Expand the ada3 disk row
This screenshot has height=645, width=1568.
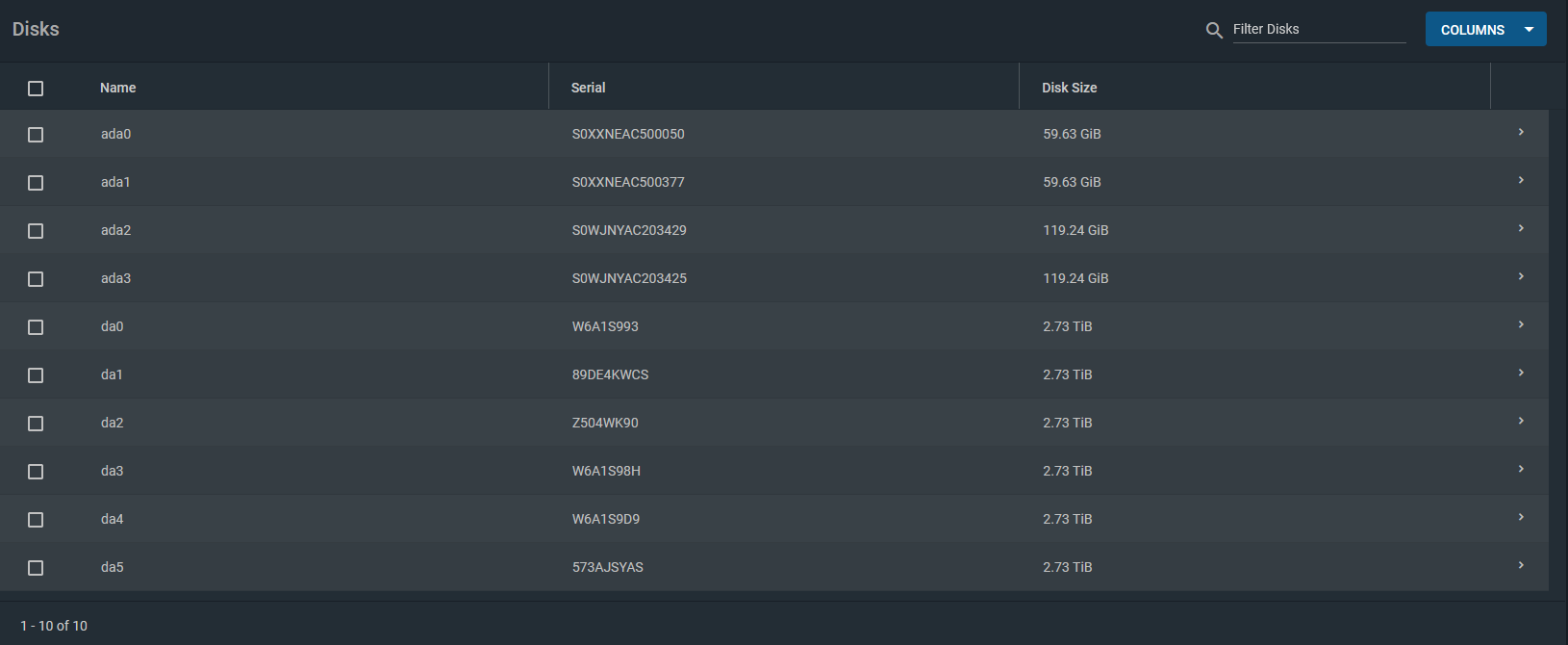[1521, 276]
